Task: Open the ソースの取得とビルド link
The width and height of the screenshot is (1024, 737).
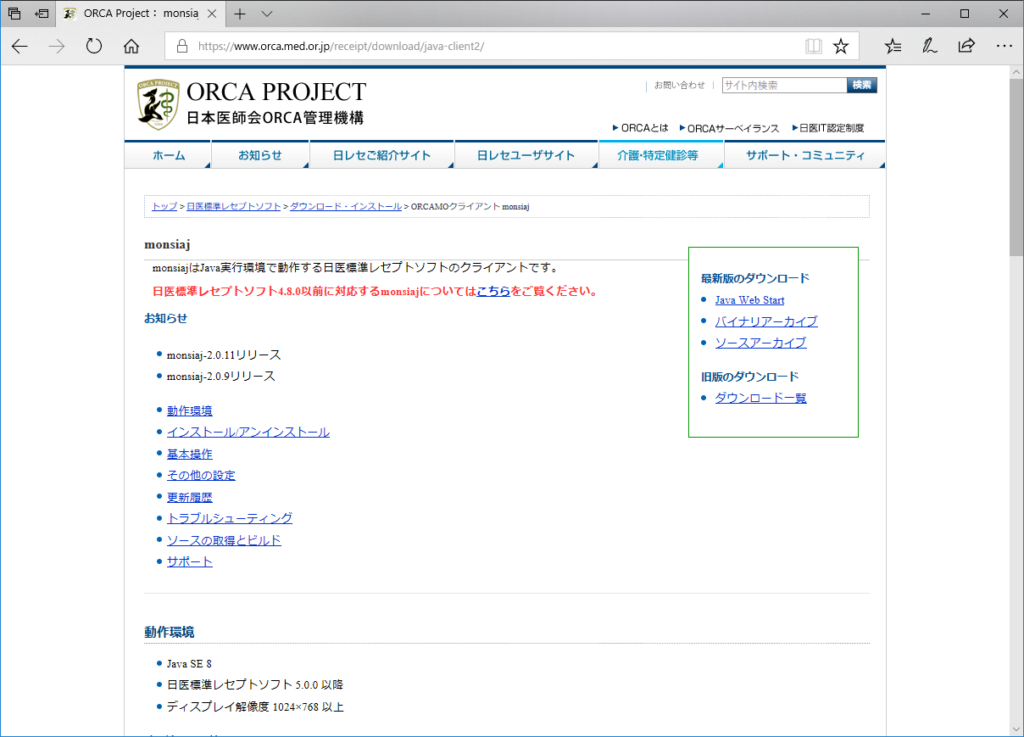Action: [223, 541]
